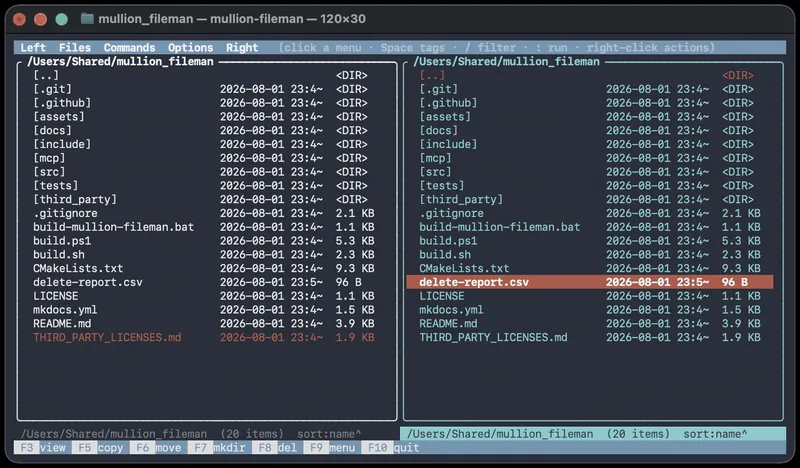Viewport: 800px width, 468px height.
Task: Click the F10 quit button
Action: [x=390, y=448]
